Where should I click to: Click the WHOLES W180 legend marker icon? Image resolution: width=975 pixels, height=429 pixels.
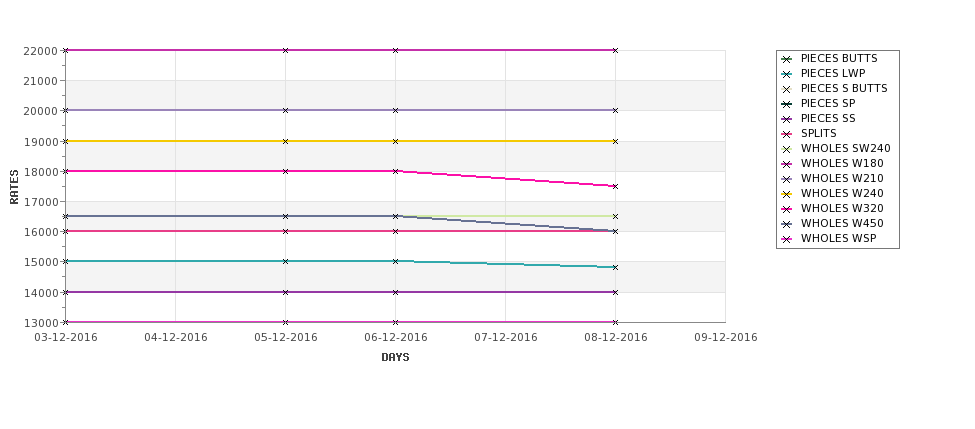(x=786, y=164)
